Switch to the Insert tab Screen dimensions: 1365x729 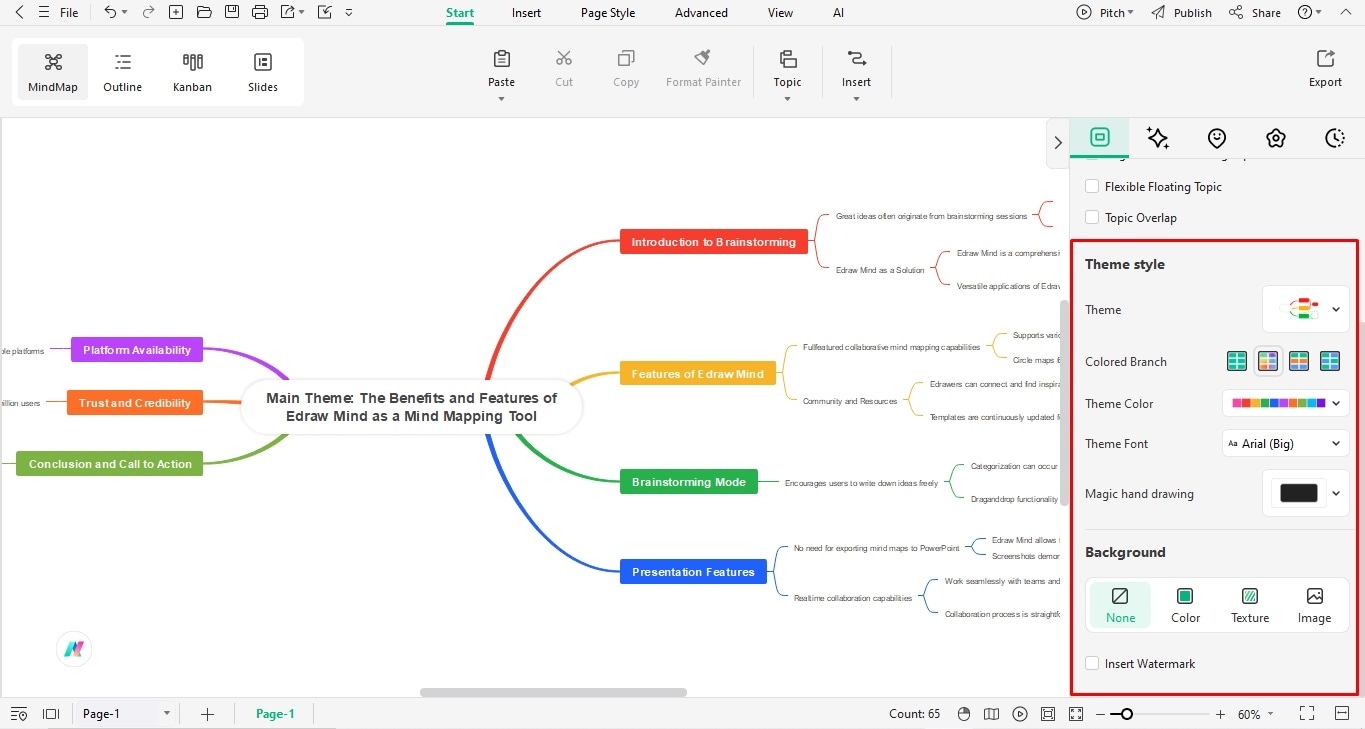pos(526,13)
